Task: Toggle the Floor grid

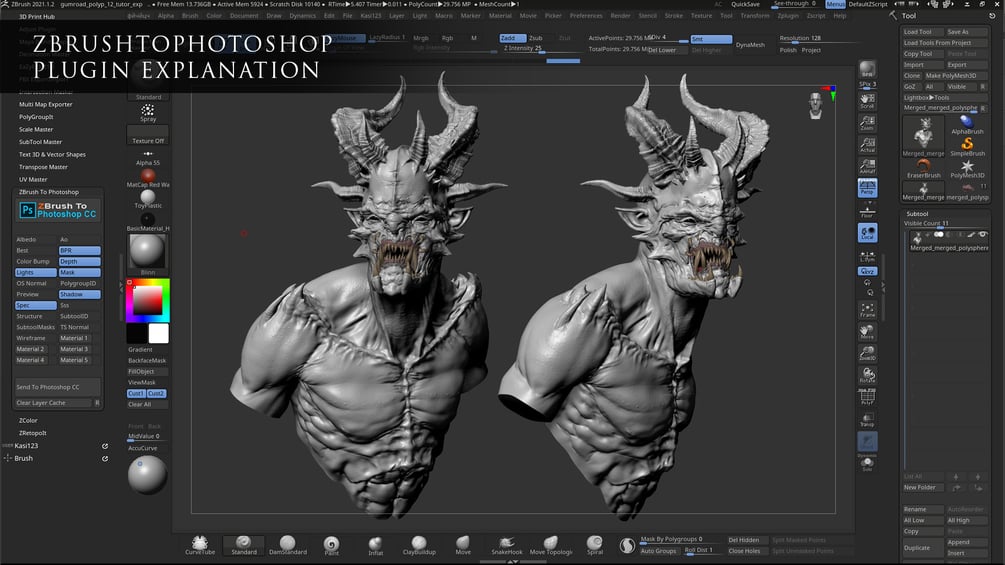Action: pyautogui.click(x=867, y=211)
